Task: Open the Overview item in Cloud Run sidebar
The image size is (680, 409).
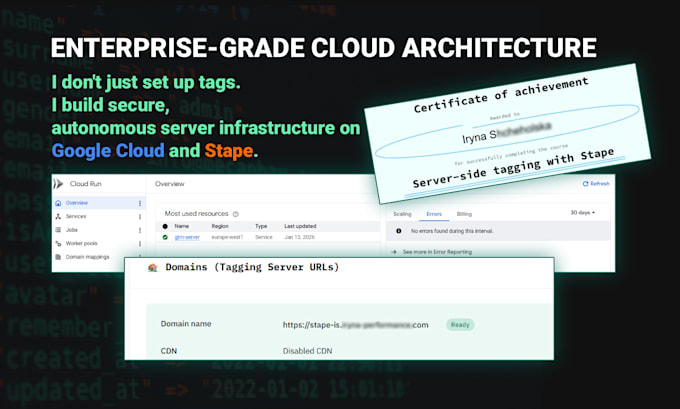Action: click(98, 203)
